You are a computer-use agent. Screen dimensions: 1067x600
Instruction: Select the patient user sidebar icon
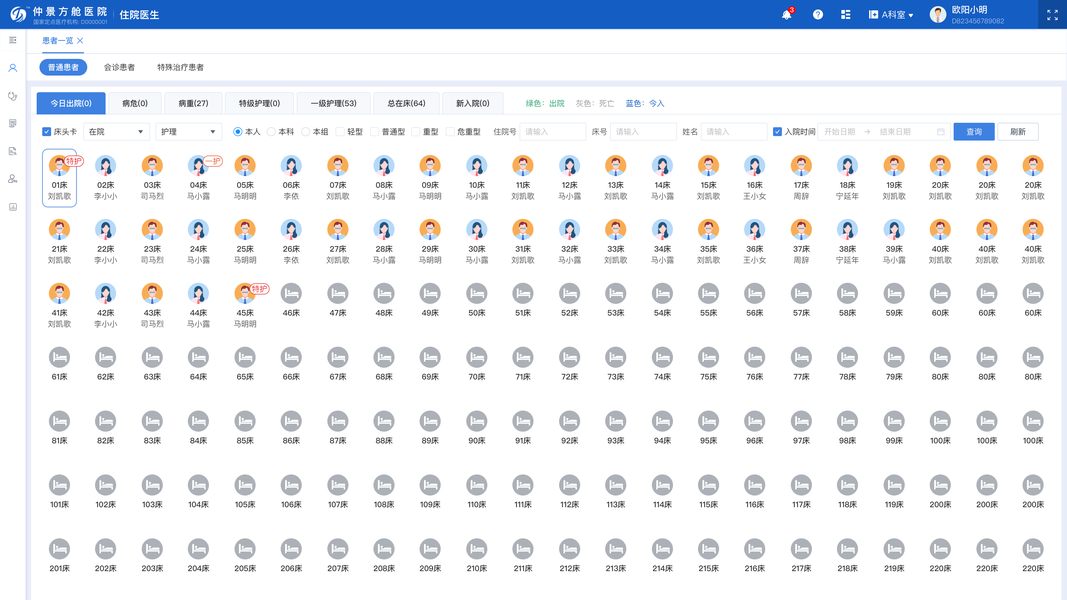(x=13, y=68)
